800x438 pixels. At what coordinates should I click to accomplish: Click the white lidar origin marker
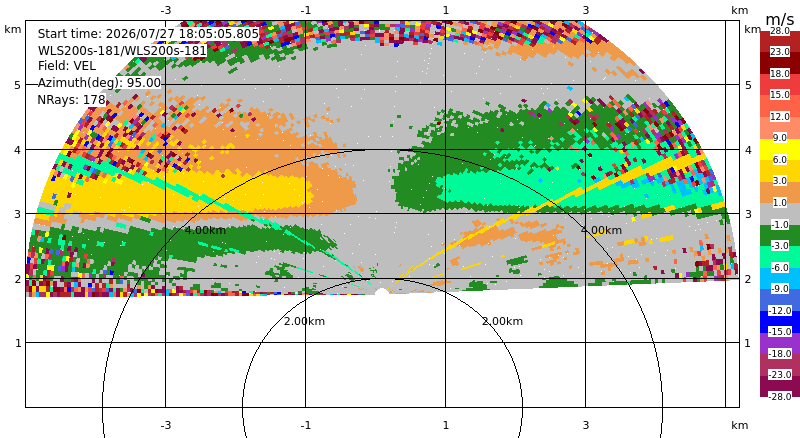click(382, 291)
